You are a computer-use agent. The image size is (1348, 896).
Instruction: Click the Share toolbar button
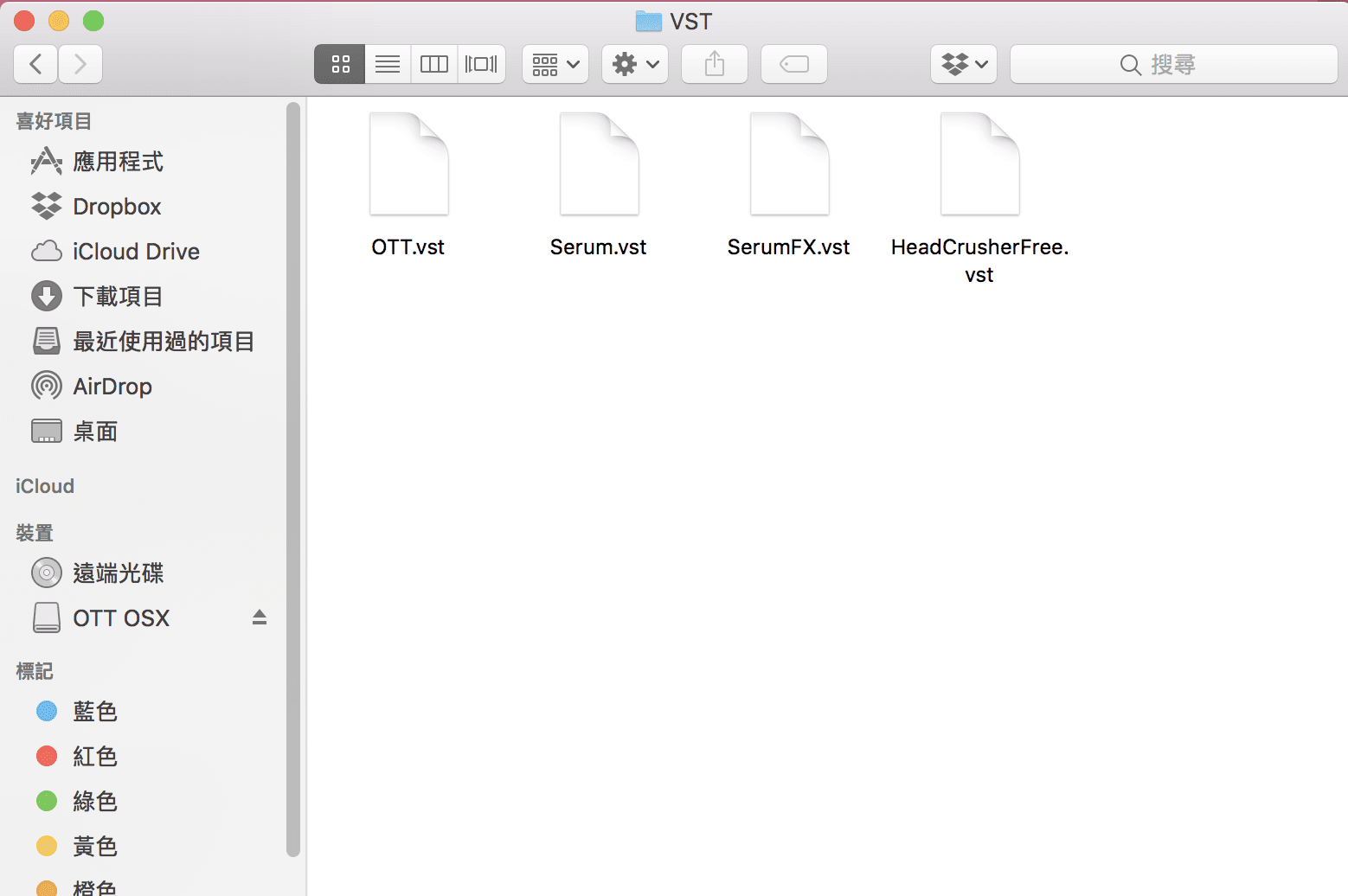coord(715,64)
